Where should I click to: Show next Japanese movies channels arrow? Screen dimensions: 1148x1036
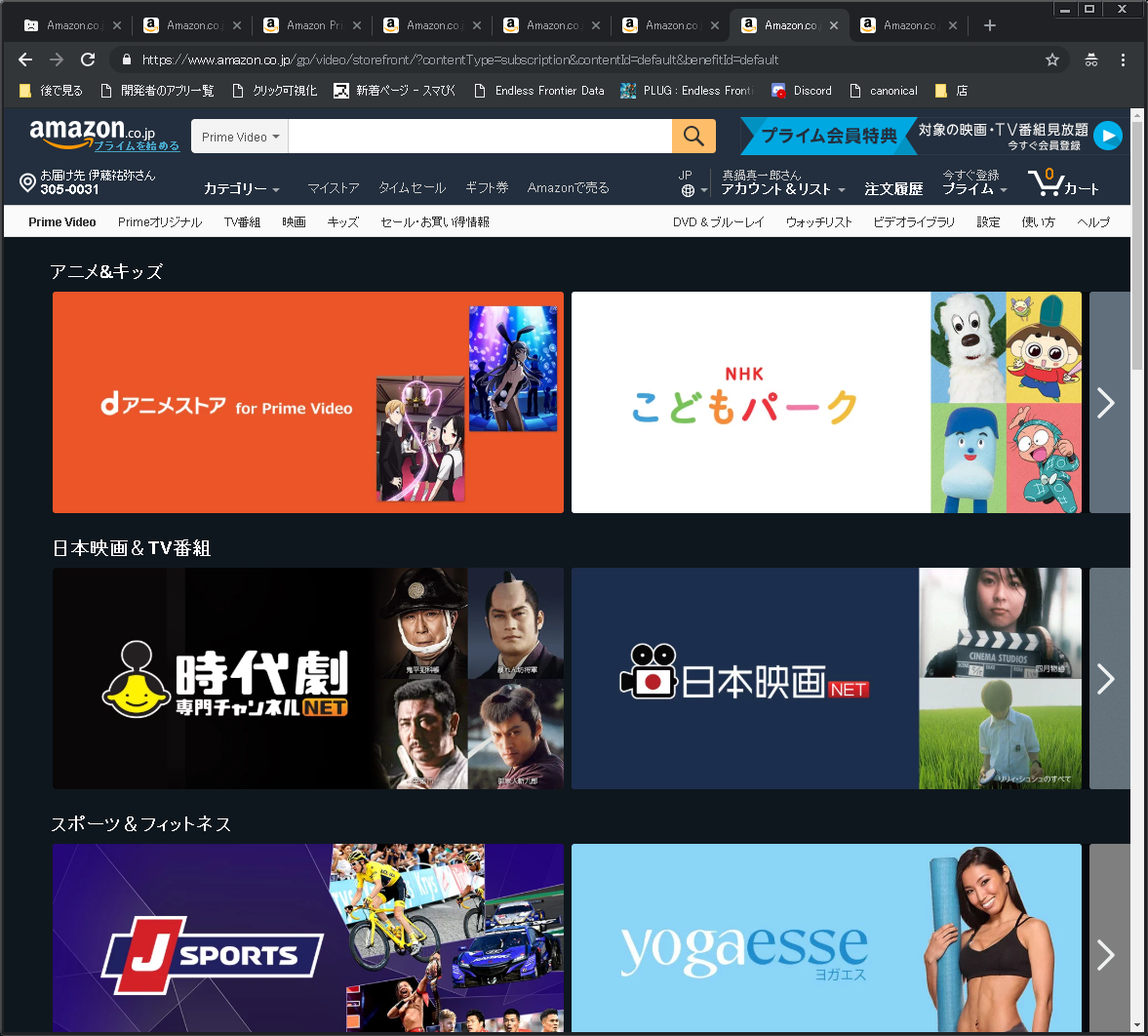coord(1107,679)
